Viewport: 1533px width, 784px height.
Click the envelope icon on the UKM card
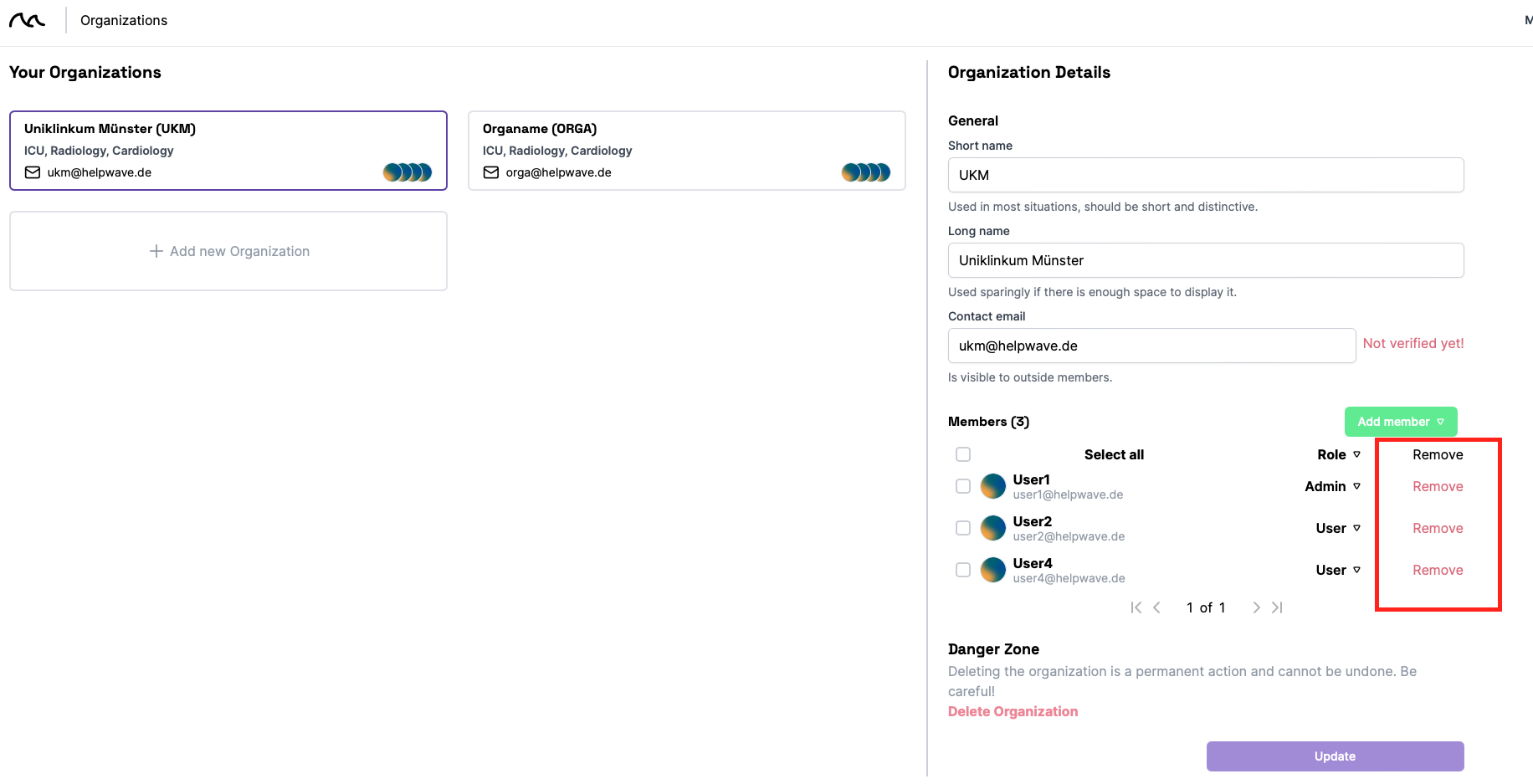[32, 172]
